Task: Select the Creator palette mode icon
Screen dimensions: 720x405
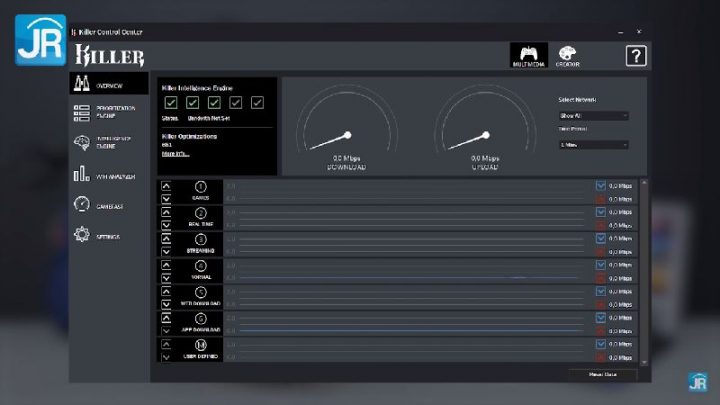Action: [567, 55]
